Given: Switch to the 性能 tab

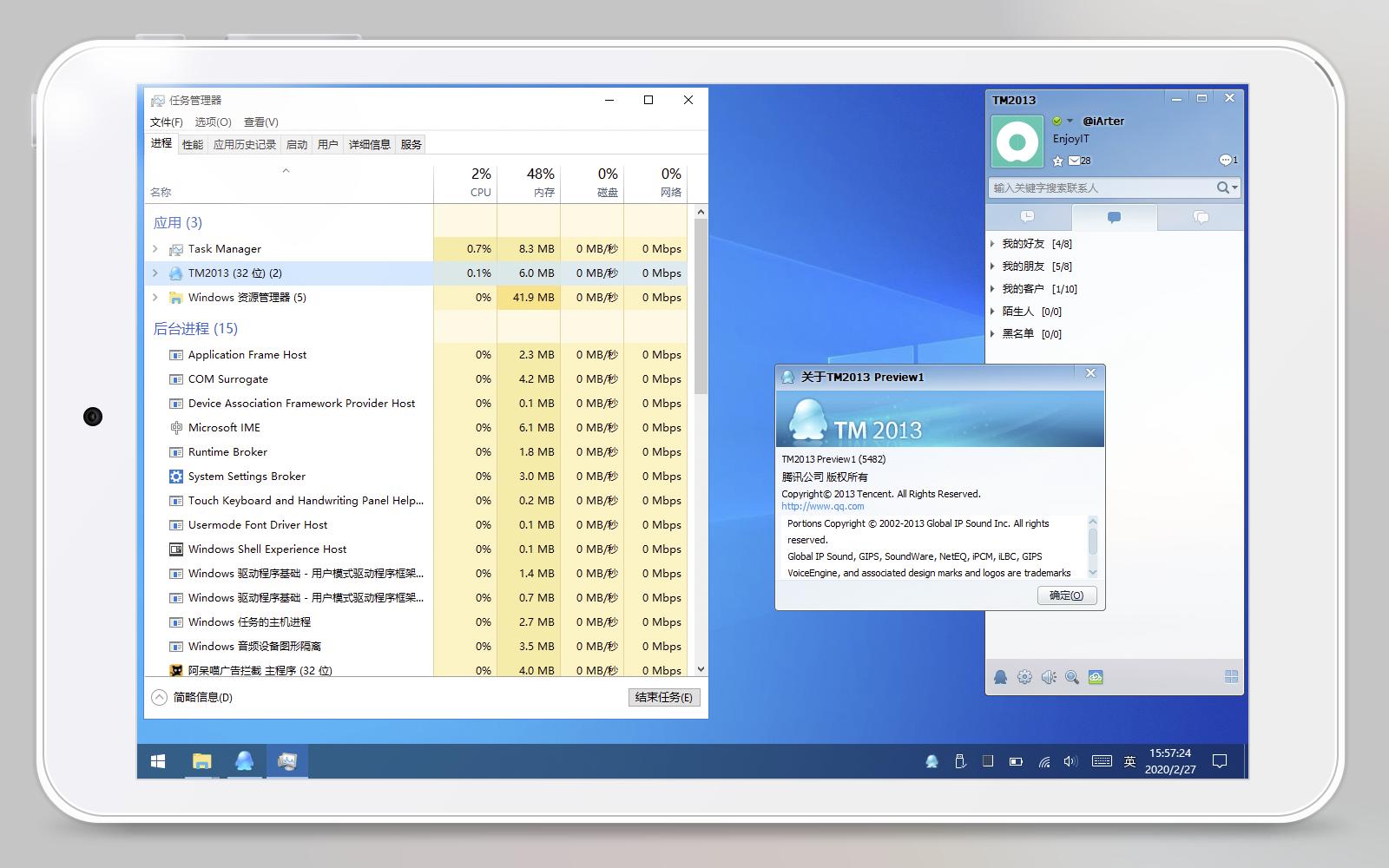Looking at the screenshot, I should 192,145.
